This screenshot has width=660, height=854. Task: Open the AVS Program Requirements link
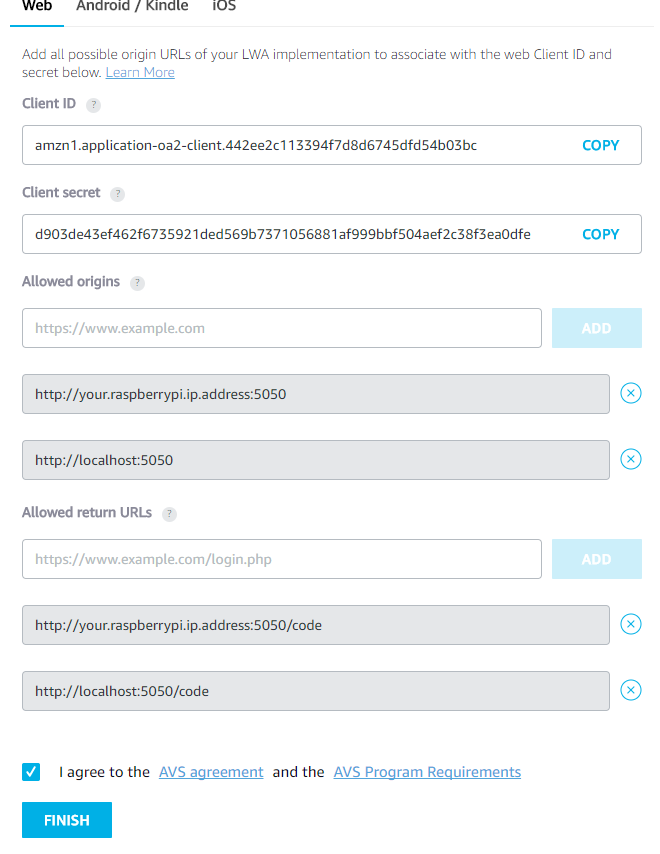point(427,772)
